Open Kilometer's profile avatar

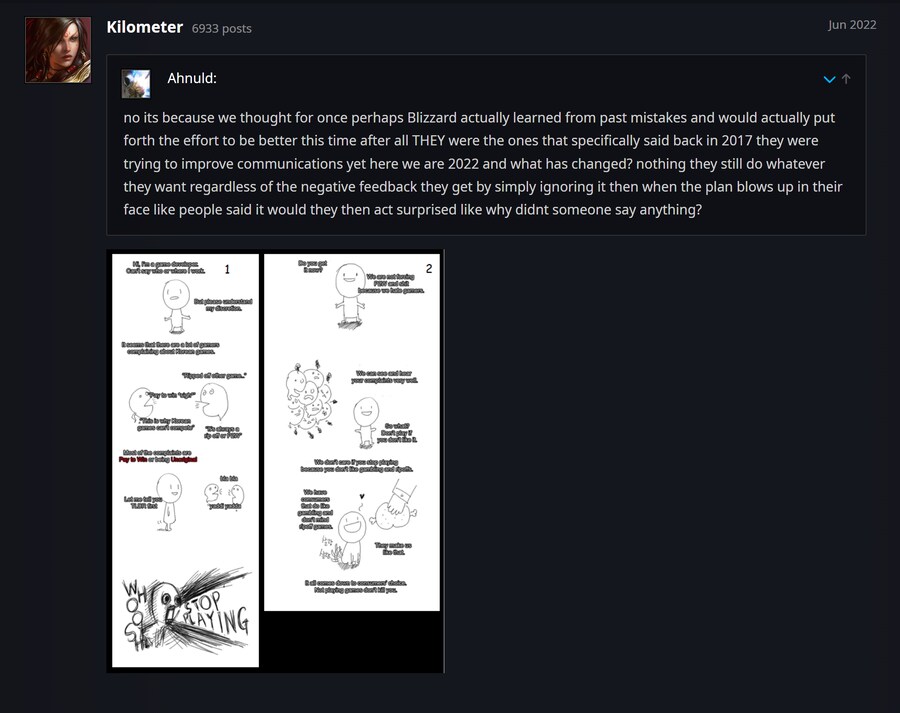click(58, 50)
